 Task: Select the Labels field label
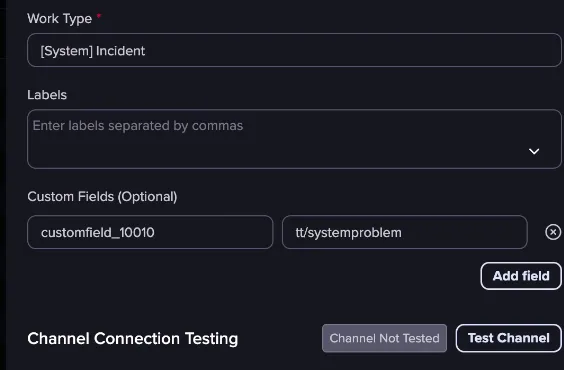(47, 95)
